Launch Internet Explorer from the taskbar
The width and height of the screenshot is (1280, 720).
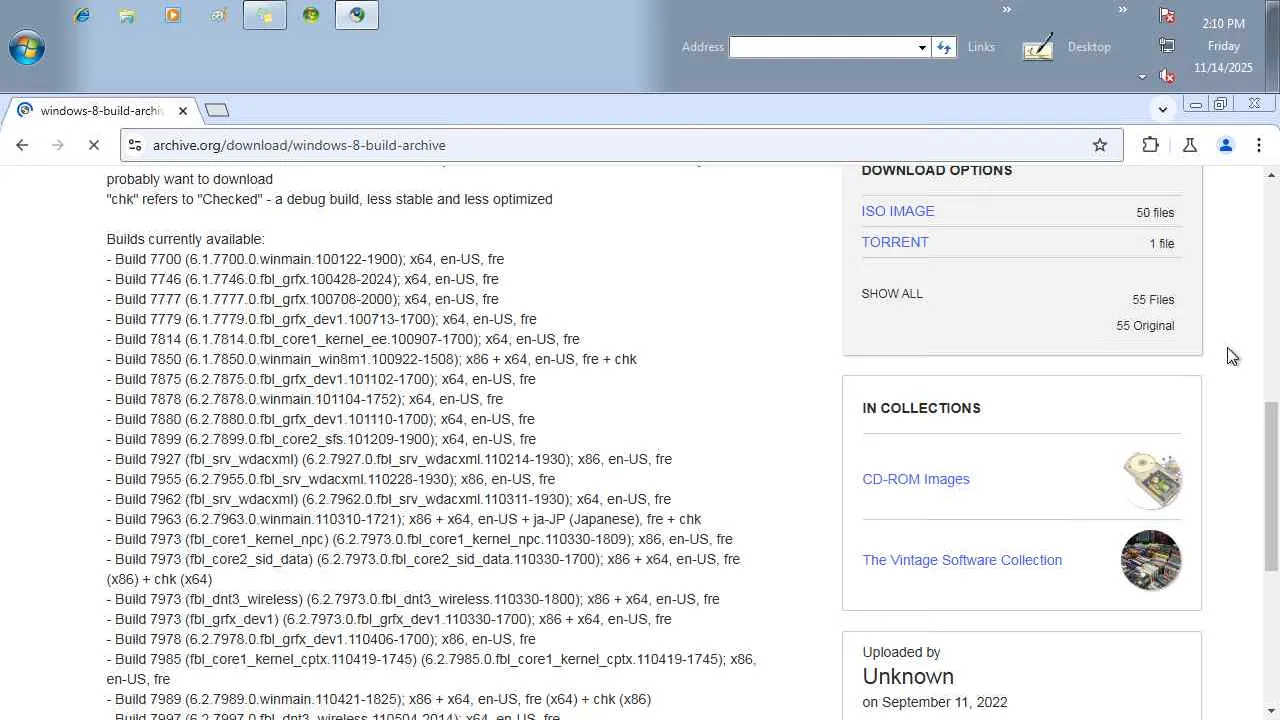[x=82, y=15]
